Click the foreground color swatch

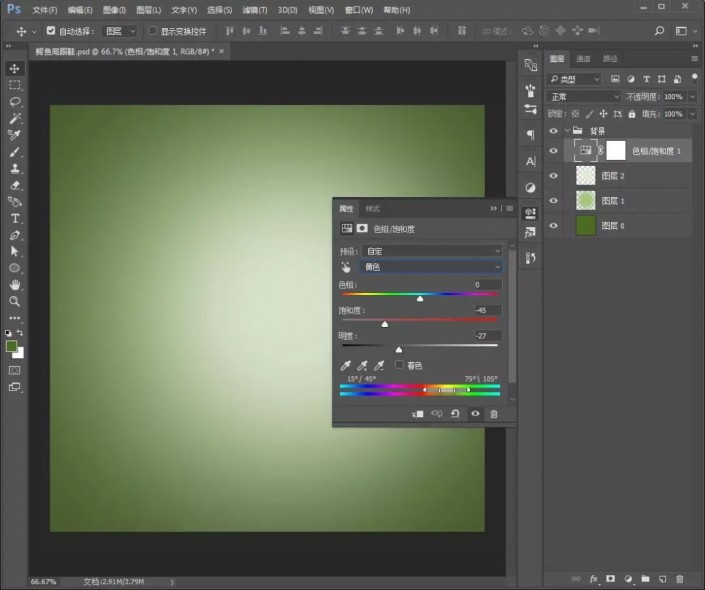pos(11,346)
